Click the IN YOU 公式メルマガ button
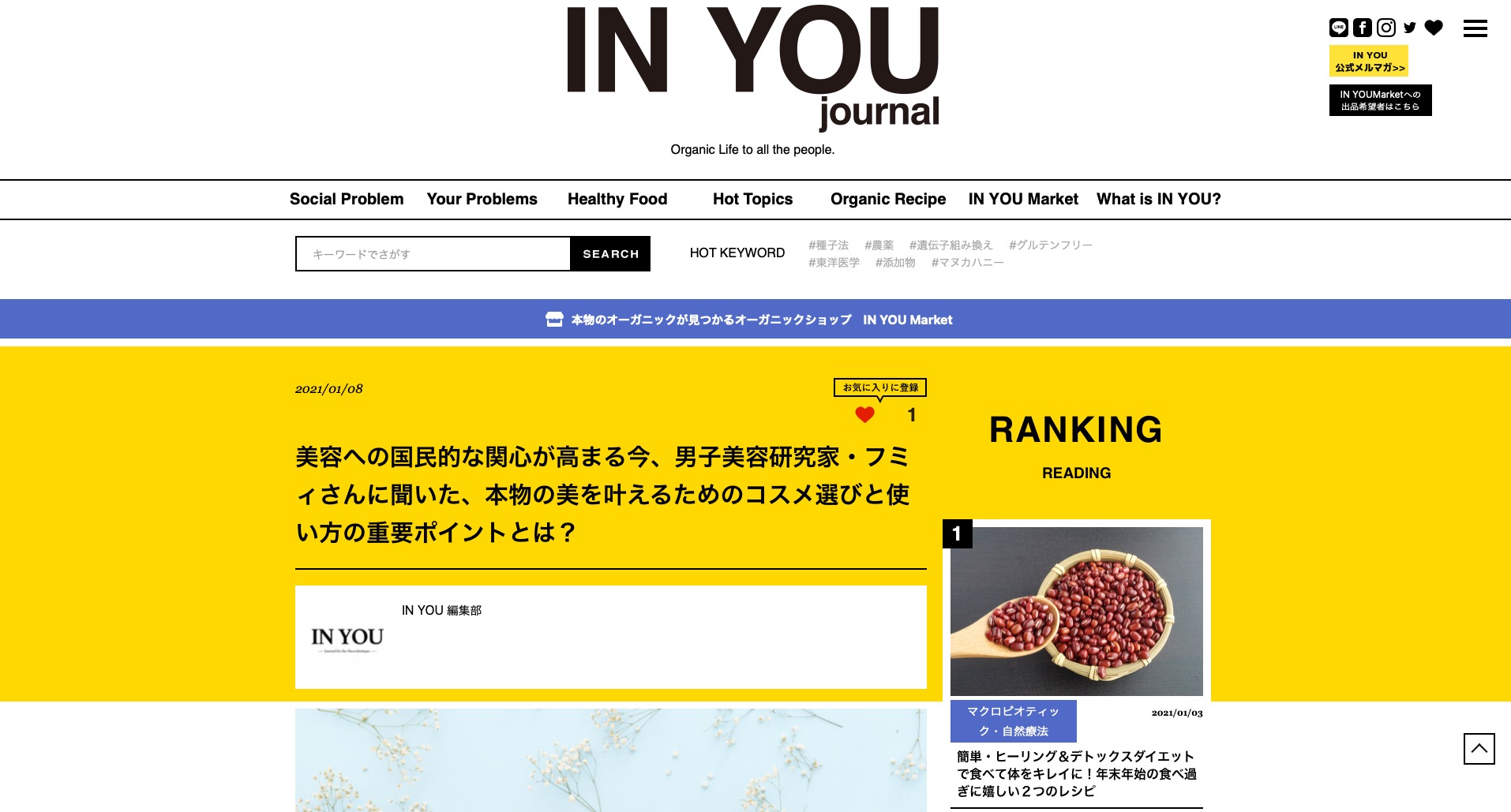 click(x=1369, y=61)
